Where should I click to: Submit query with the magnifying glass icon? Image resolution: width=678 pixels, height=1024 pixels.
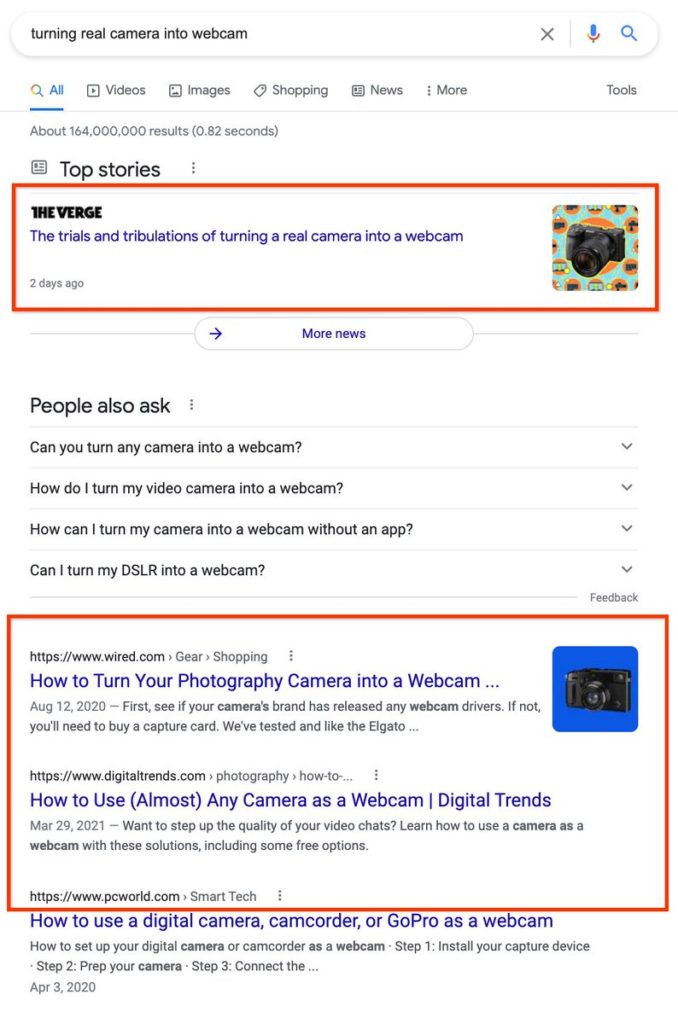628,33
